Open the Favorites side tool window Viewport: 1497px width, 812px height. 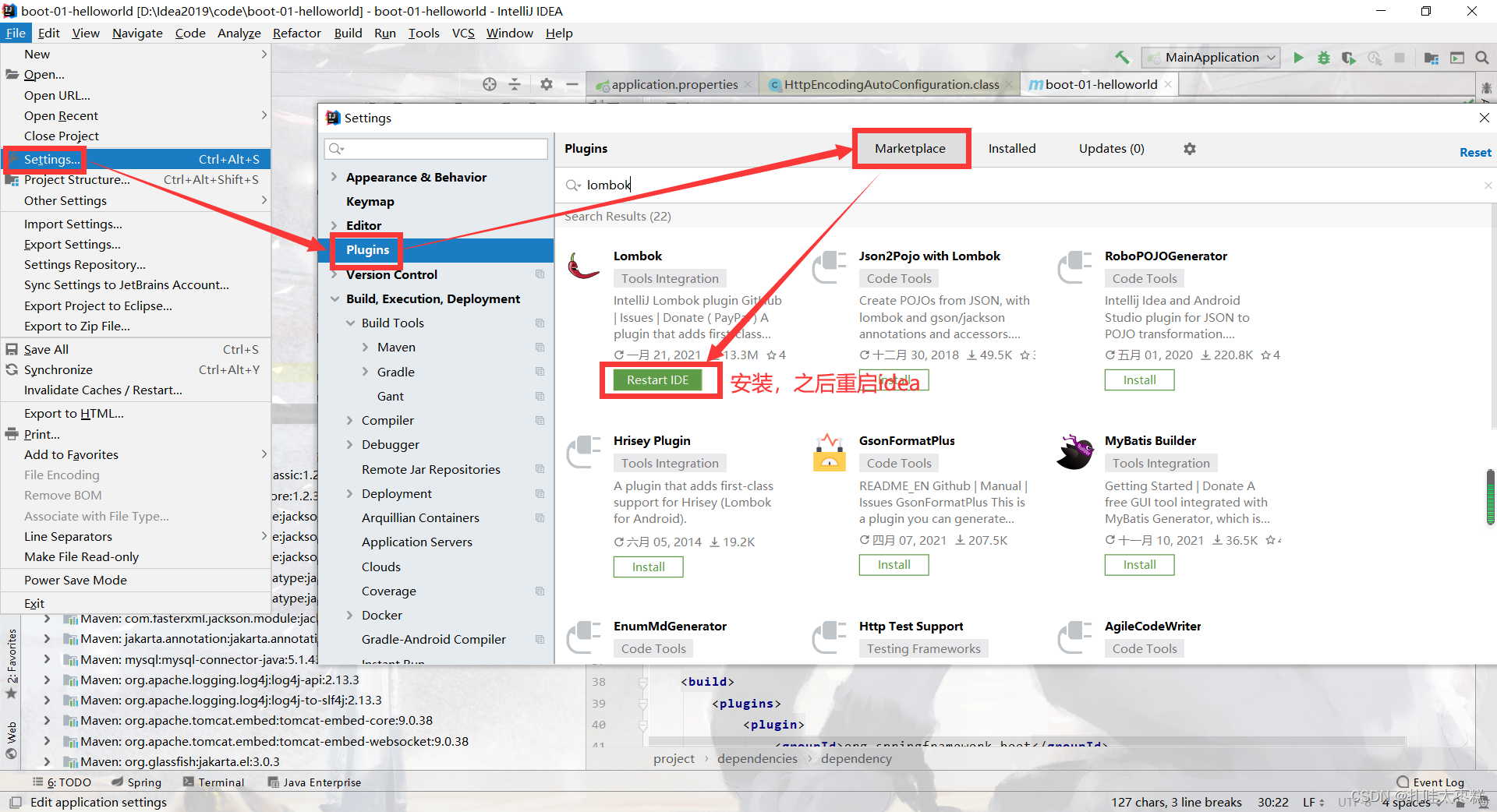11,662
